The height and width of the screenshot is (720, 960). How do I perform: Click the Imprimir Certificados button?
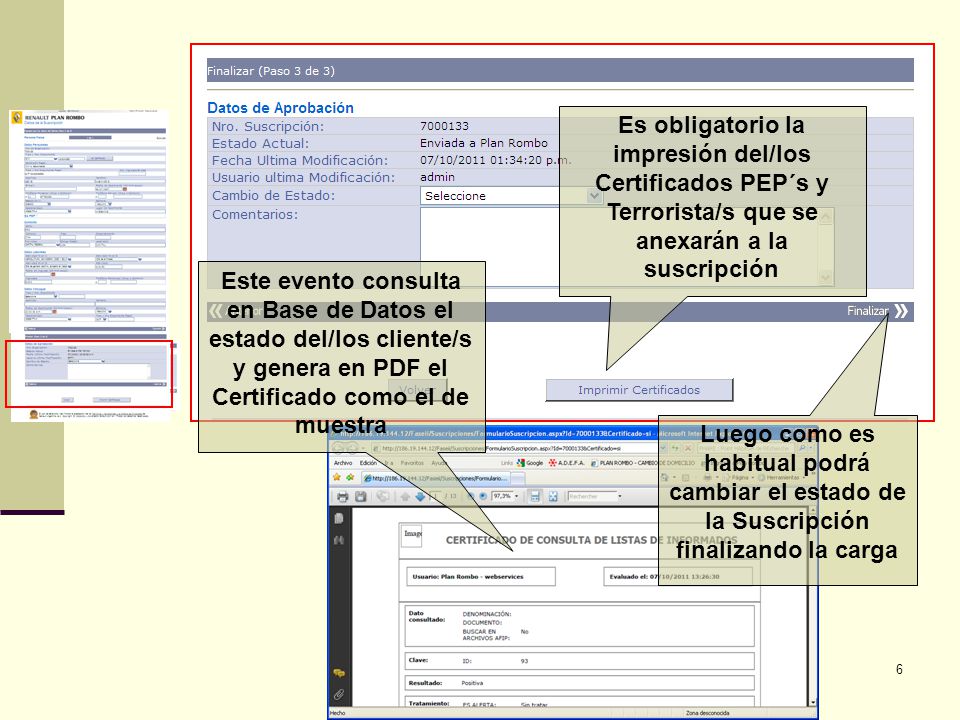pyautogui.click(x=639, y=390)
